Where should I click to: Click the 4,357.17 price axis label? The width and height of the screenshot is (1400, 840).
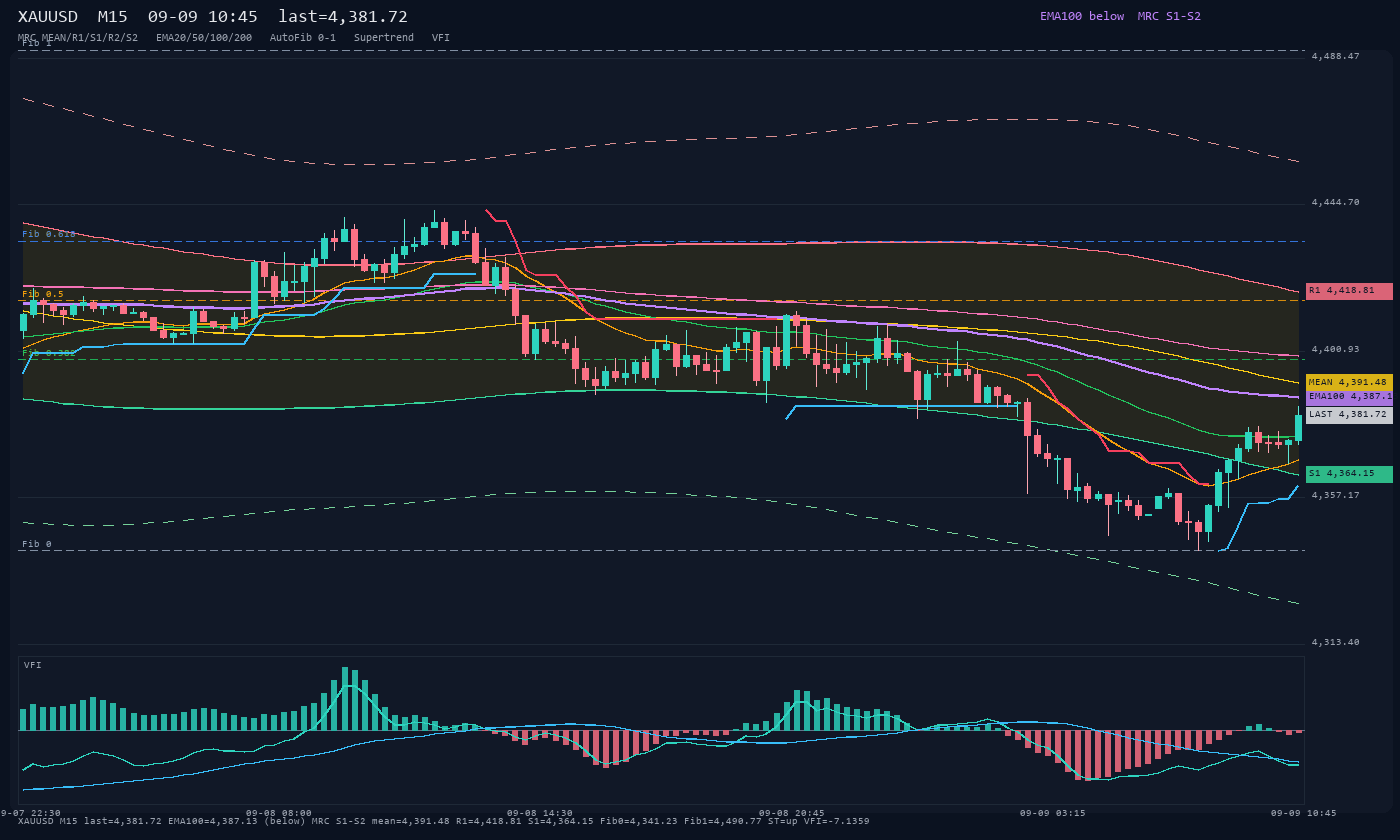(x=1336, y=495)
